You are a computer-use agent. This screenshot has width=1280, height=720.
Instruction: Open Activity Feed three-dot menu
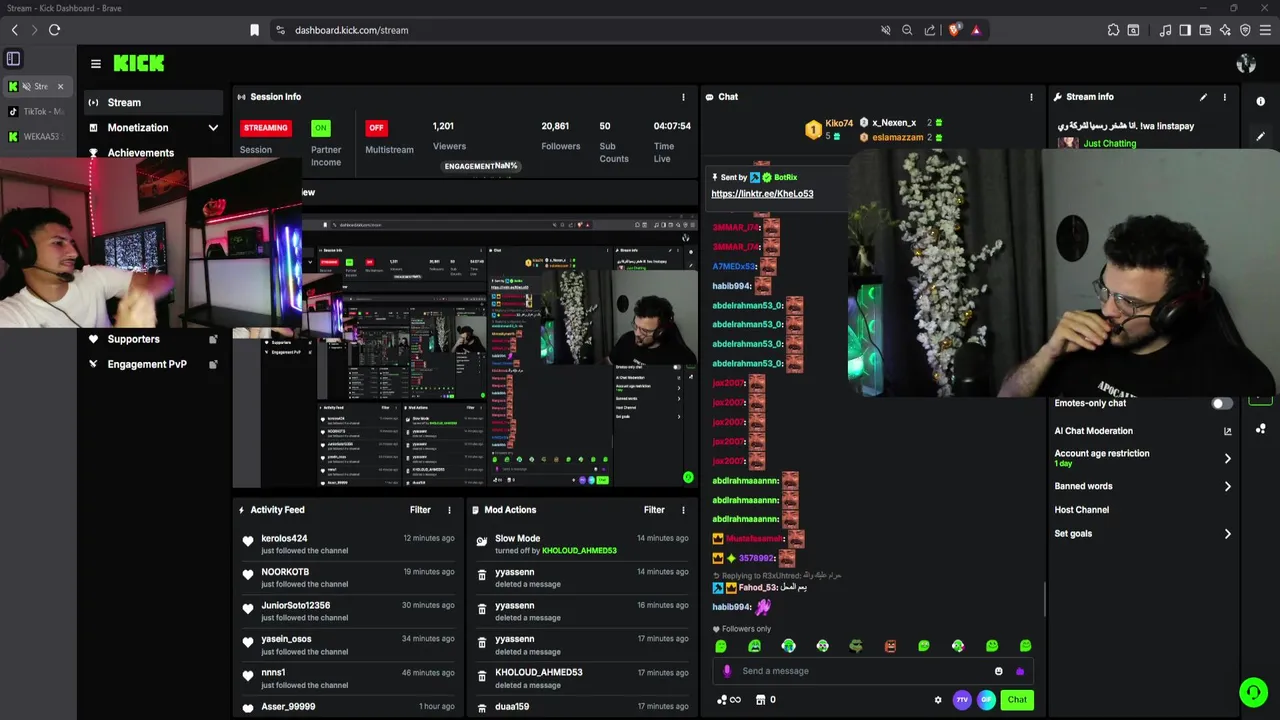pyautogui.click(x=449, y=510)
